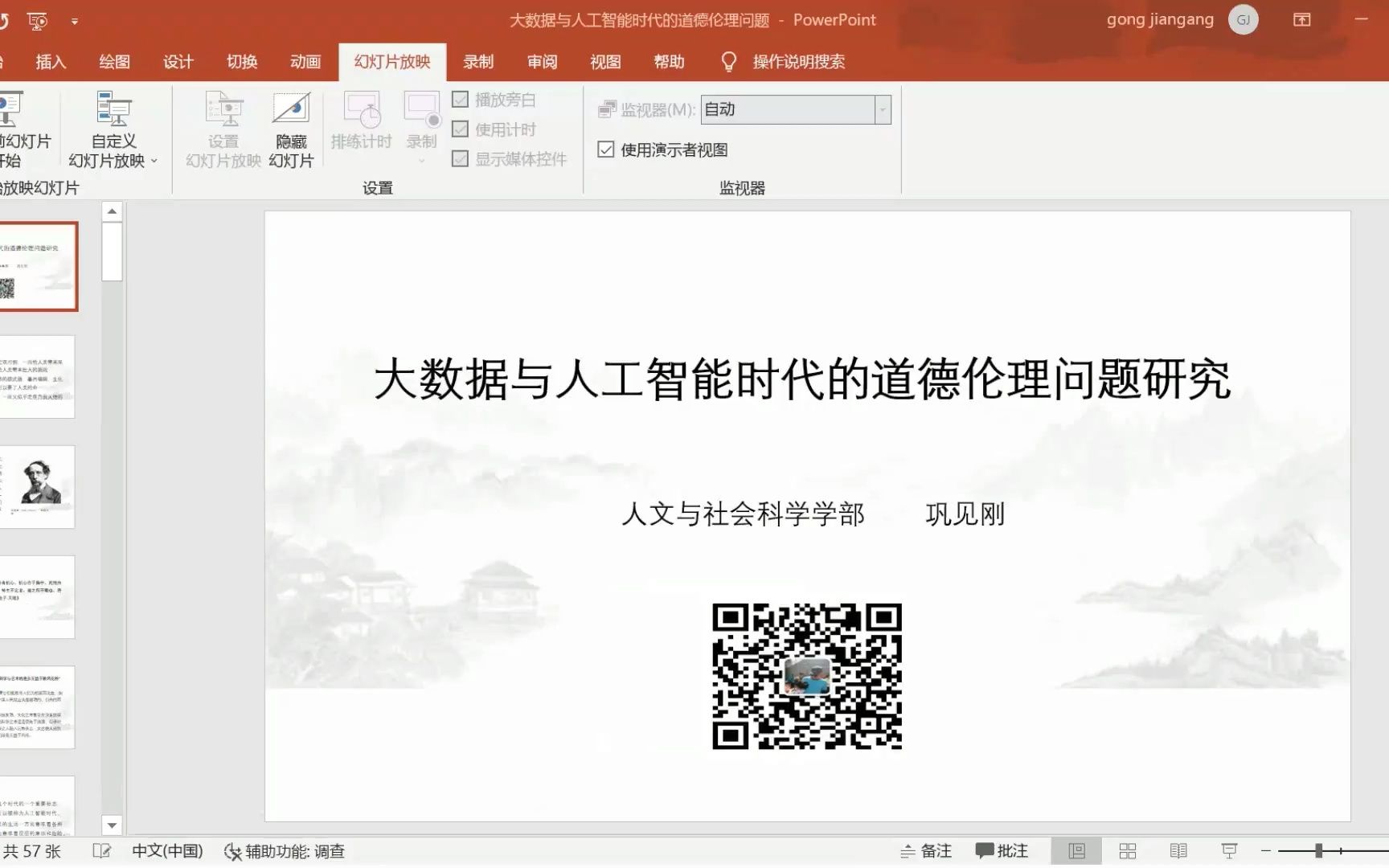Open the 自定义幻灯片放映 custom slide show button
This screenshot has width=1389, height=868.
pyautogui.click(x=113, y=129)
